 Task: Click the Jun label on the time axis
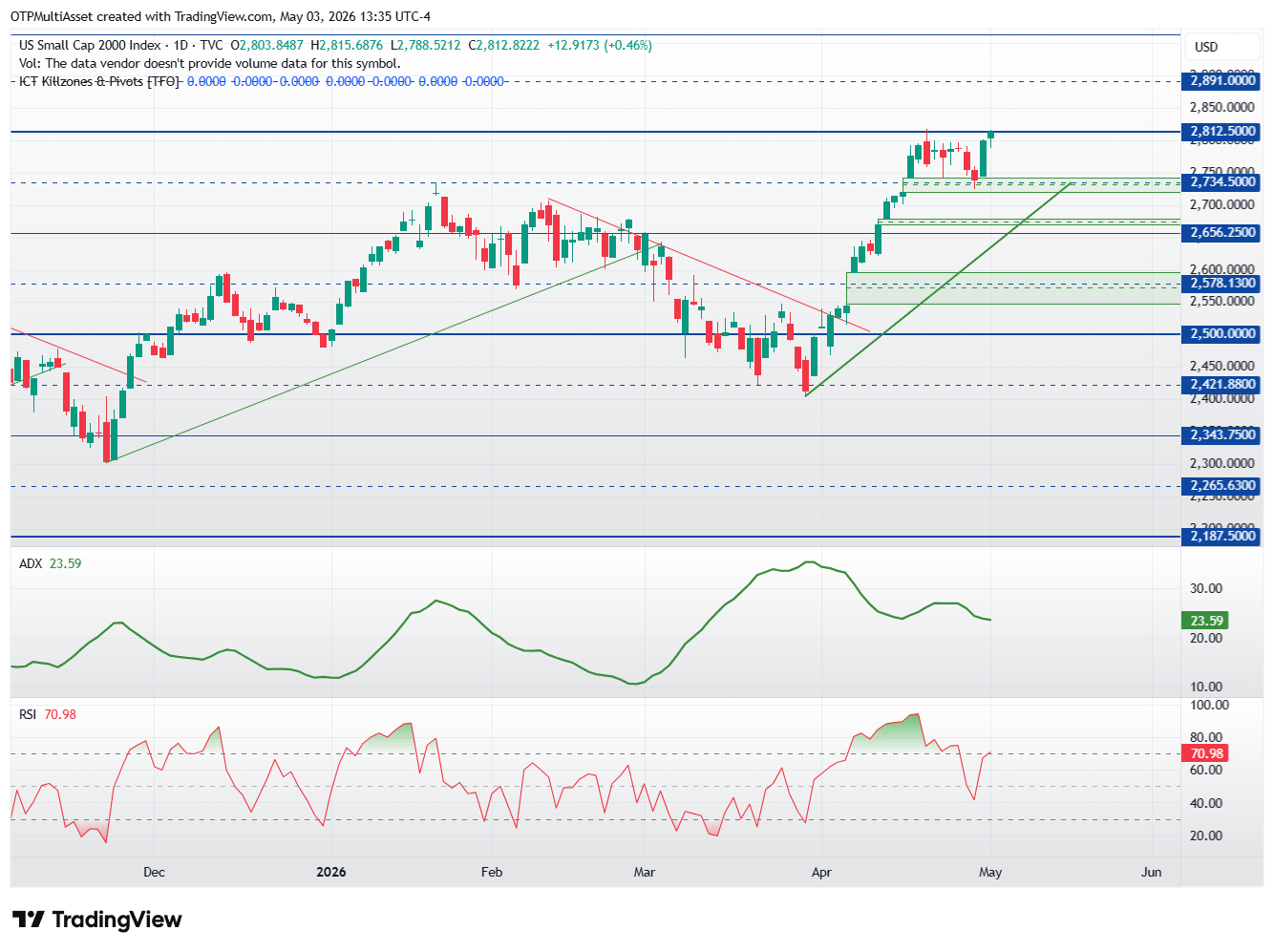[1152, 872]
